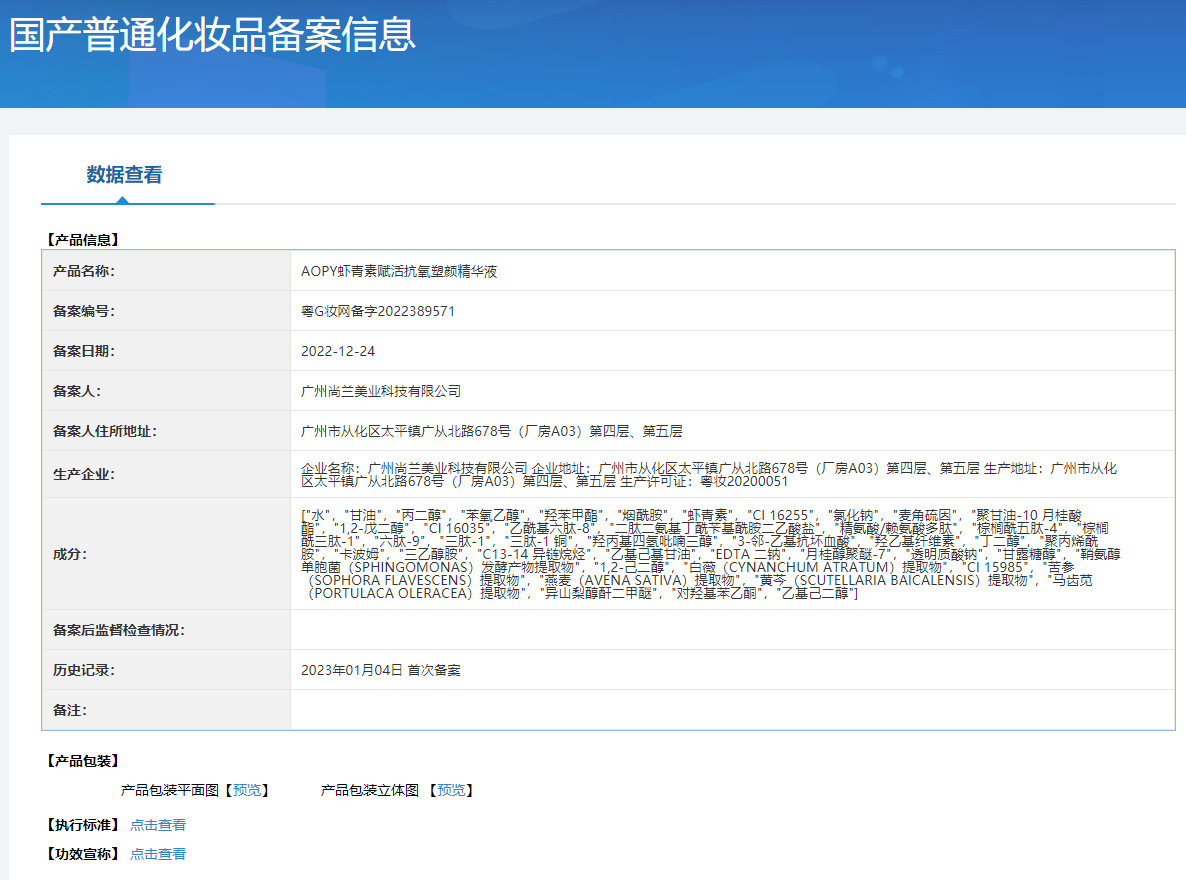1186x880 pixels.
Task: Click the 历史记录 row label
Action: [84, 670]
